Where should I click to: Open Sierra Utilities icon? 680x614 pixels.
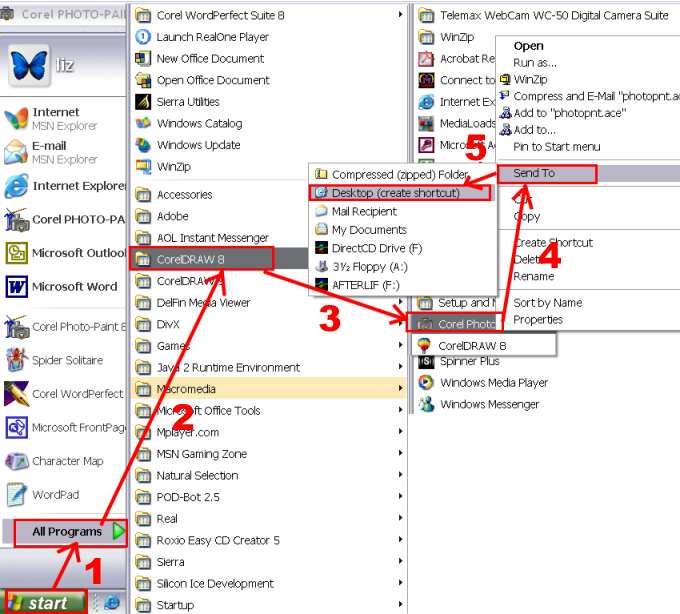coord(143,102)
